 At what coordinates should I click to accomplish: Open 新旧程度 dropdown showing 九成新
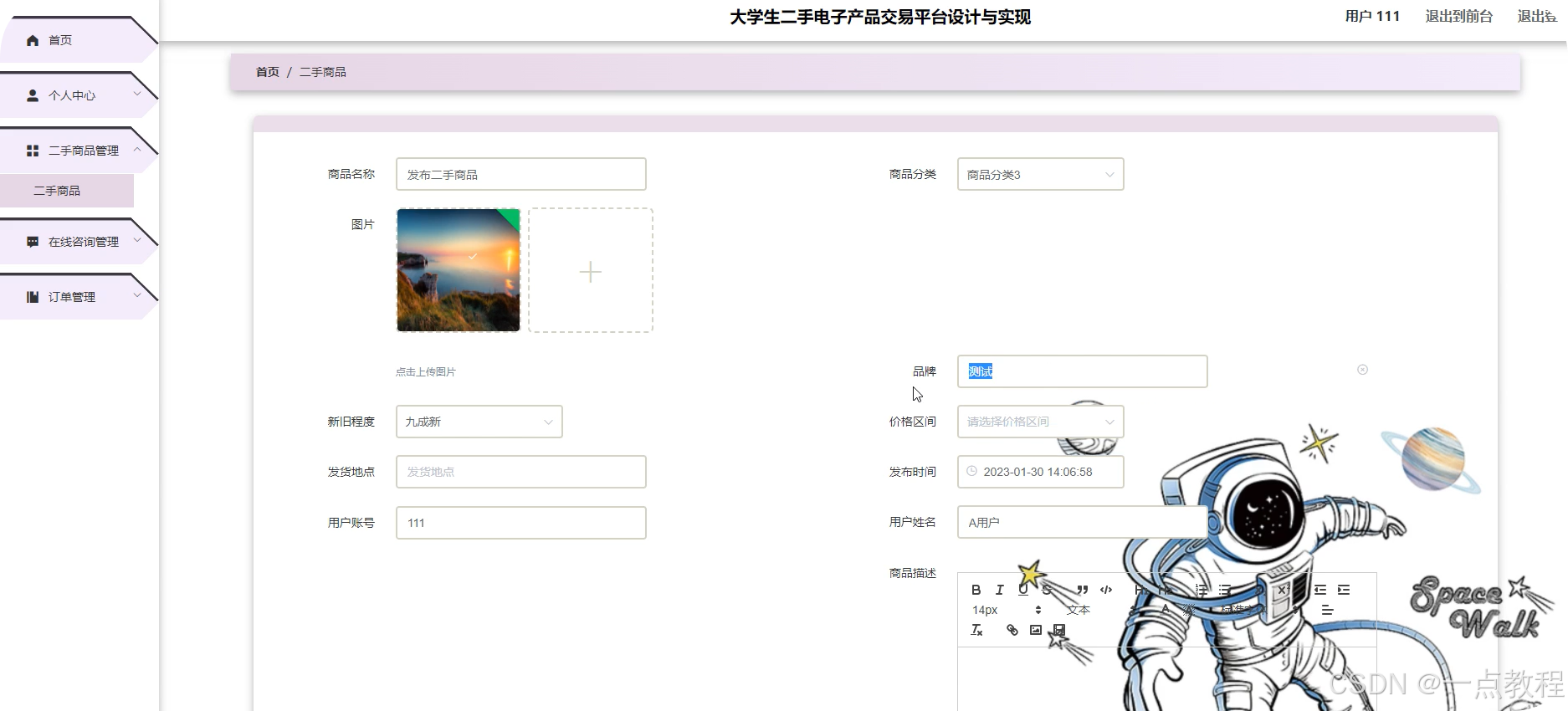(x=479, y=422)
